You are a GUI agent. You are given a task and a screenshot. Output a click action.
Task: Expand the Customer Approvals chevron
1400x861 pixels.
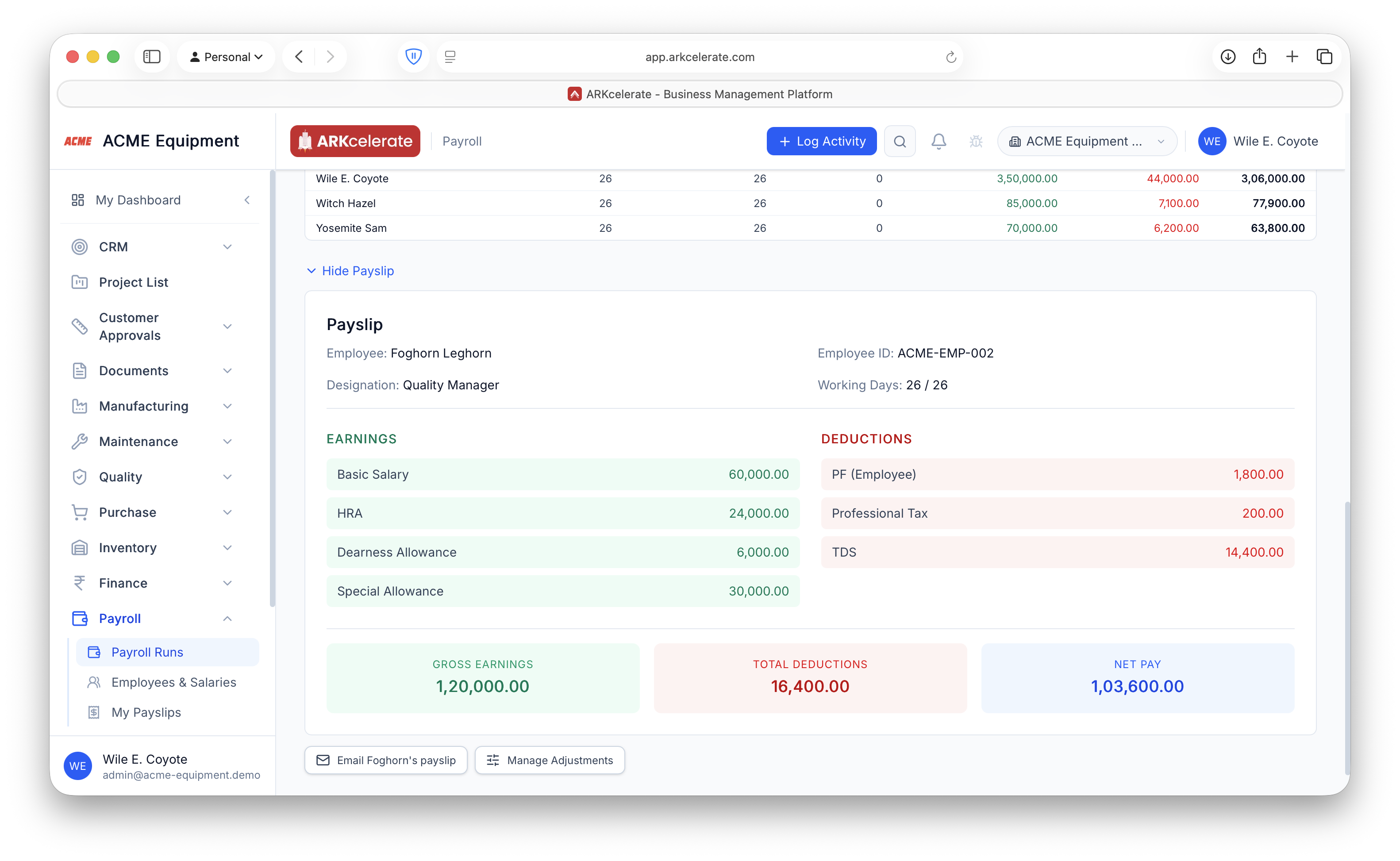coord(227,326)
